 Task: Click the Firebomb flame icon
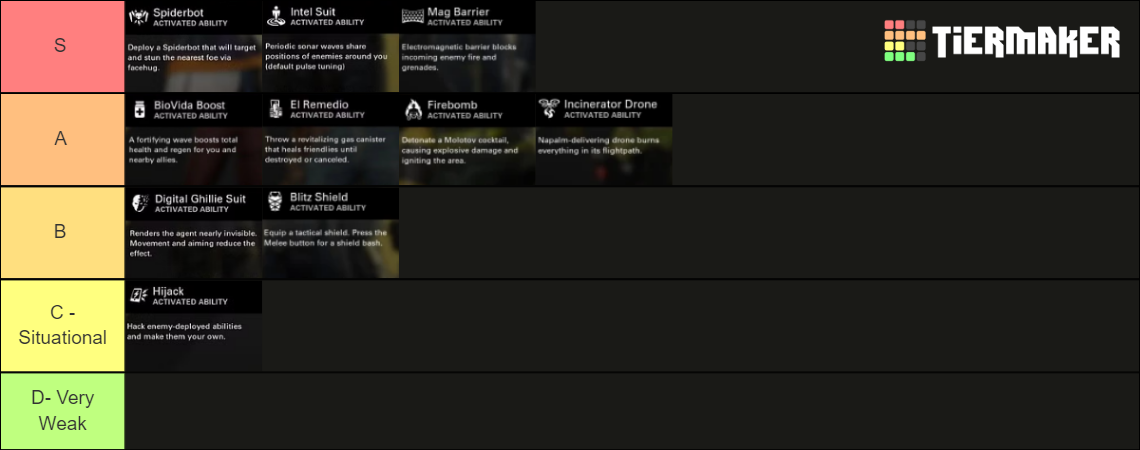pyautogui.click(x=412, y=109)
